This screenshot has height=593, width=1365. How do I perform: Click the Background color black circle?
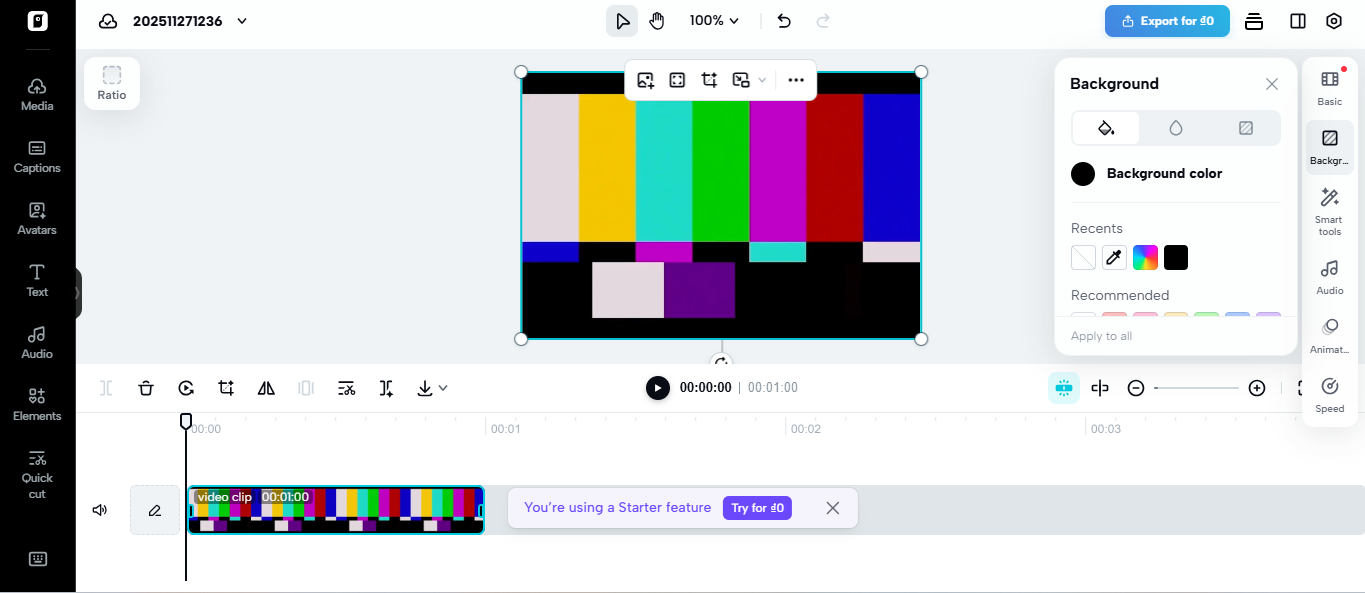(1083, 174)
